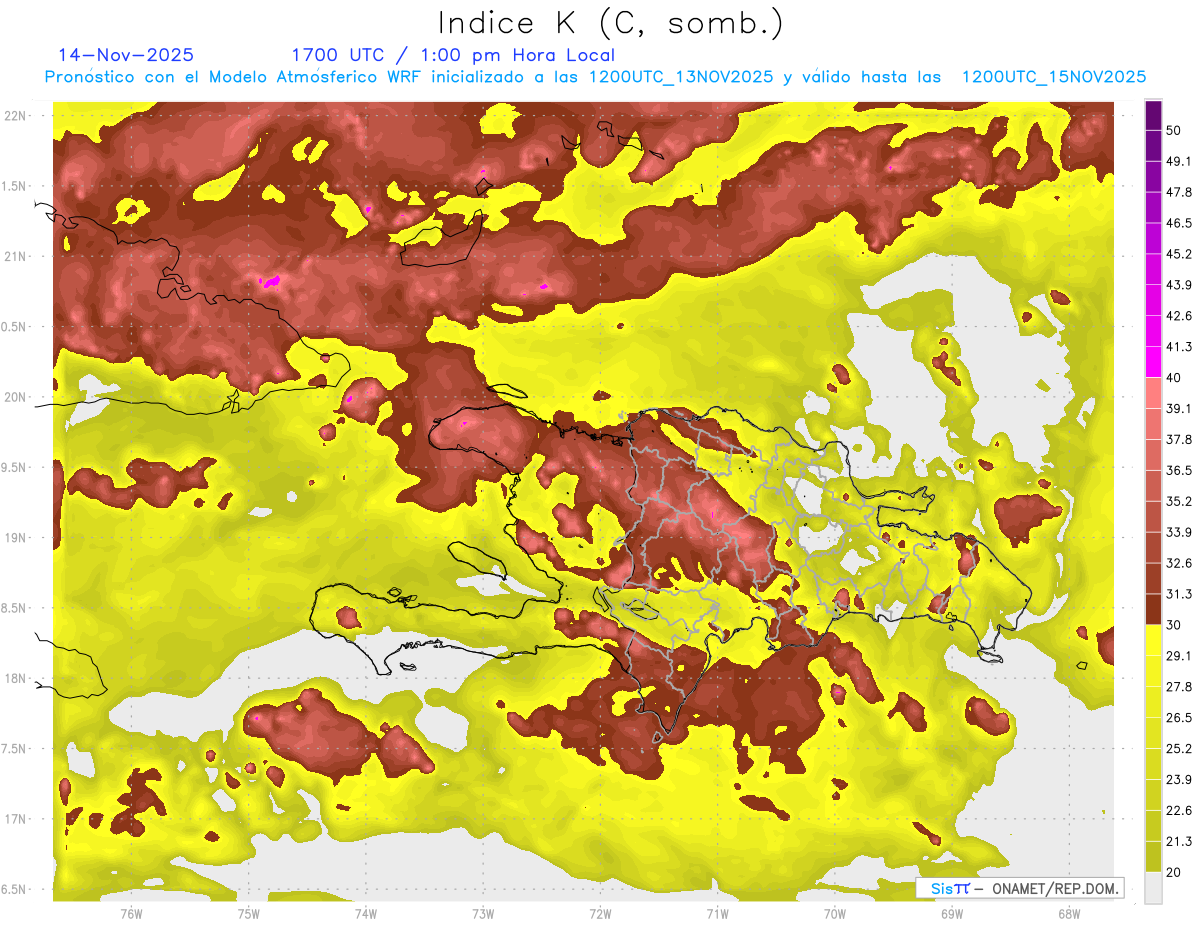This screenshot has width=1200, height=927.
Task: Click the legend value 49.1
Action: [1179, 161]
